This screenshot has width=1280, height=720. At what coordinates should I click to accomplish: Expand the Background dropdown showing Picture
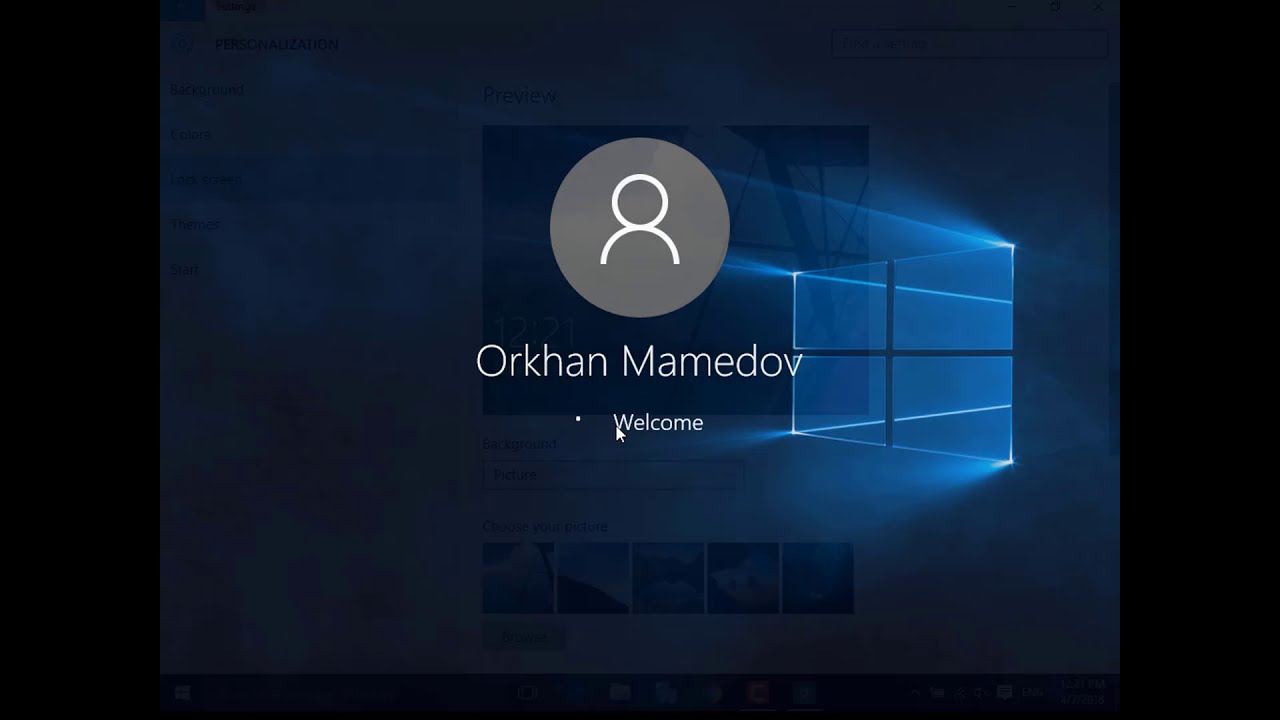[612, 475]
